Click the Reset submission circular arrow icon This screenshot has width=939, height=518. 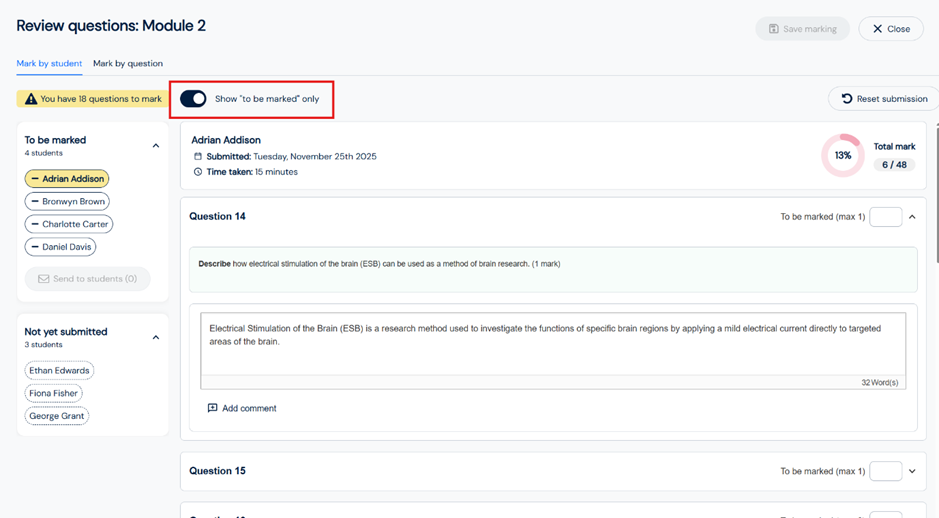coord(847,99)
